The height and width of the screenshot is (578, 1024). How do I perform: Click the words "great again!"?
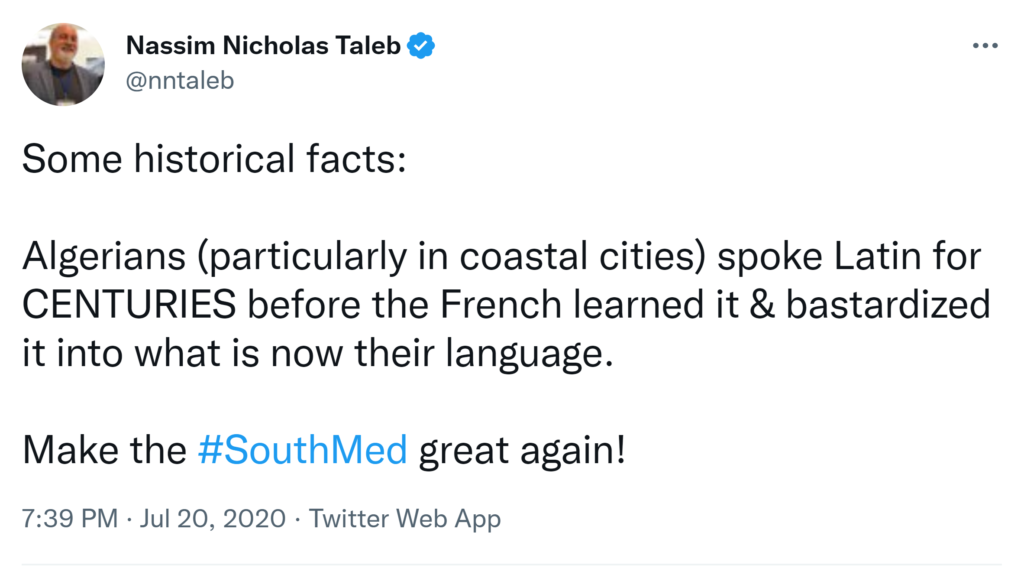point(522,450)
